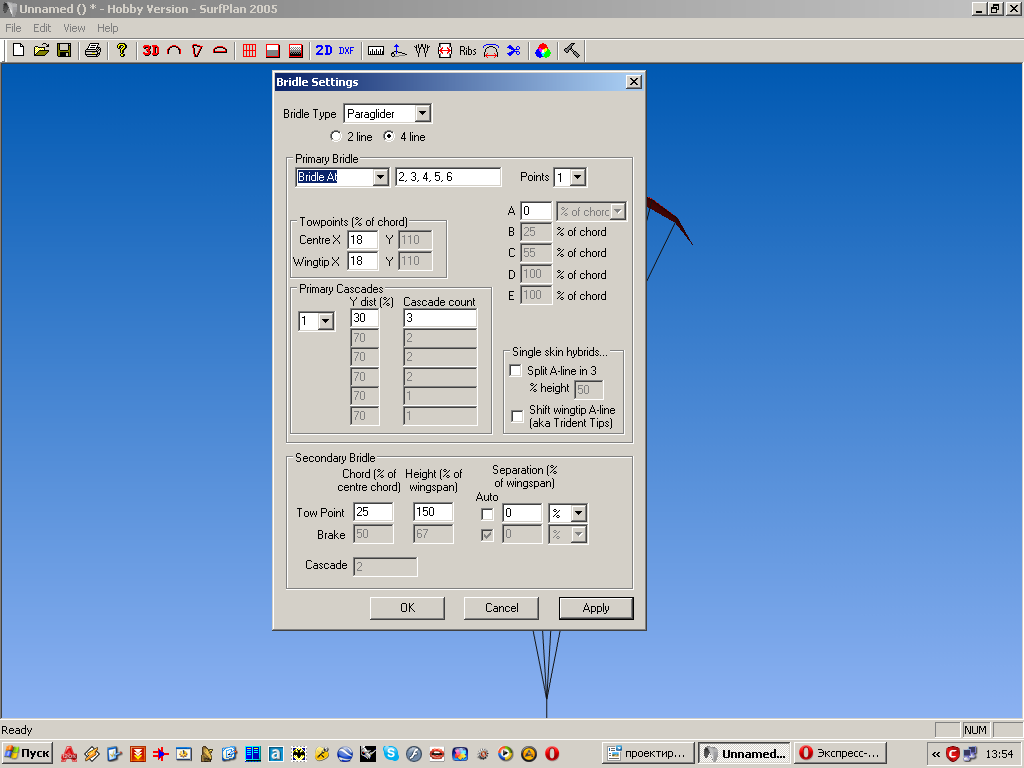Viewport: 1024px width, 768px height.
Task: Open the File menu
Action: 13,28
